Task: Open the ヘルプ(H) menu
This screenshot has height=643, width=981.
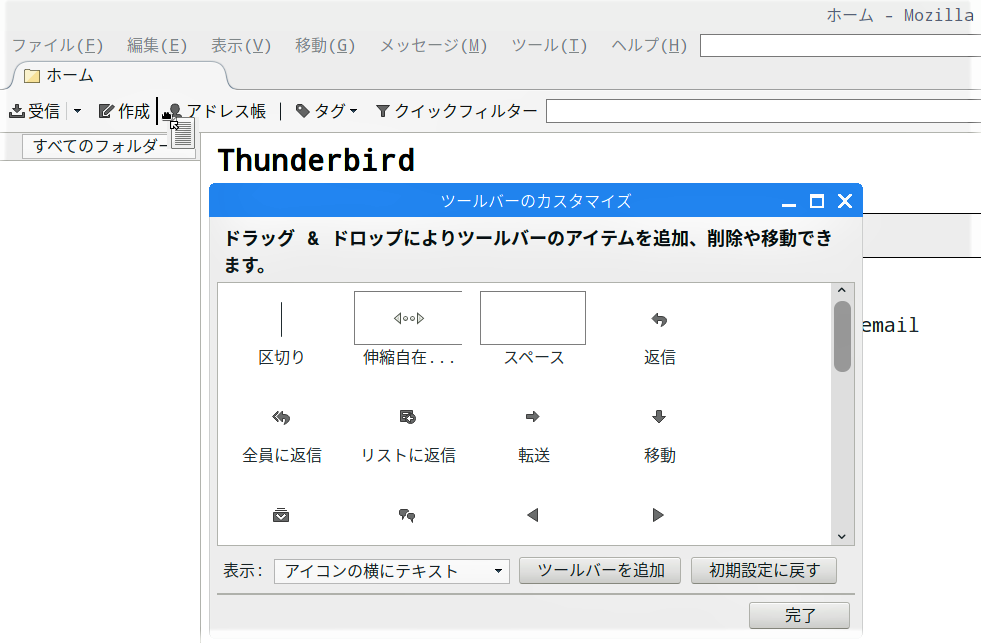Action: 649,46
